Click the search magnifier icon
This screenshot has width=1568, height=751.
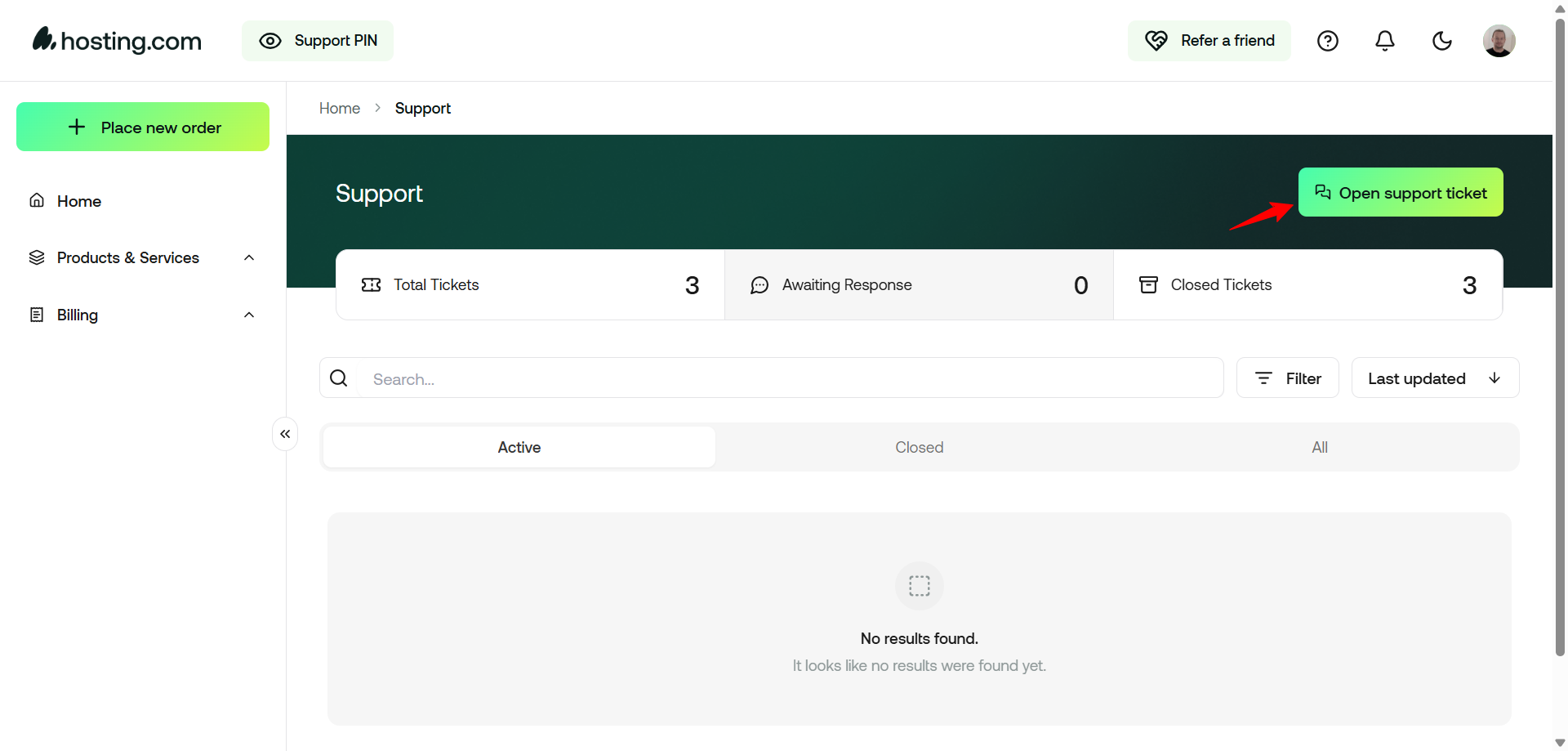click(x=339, y=378)
